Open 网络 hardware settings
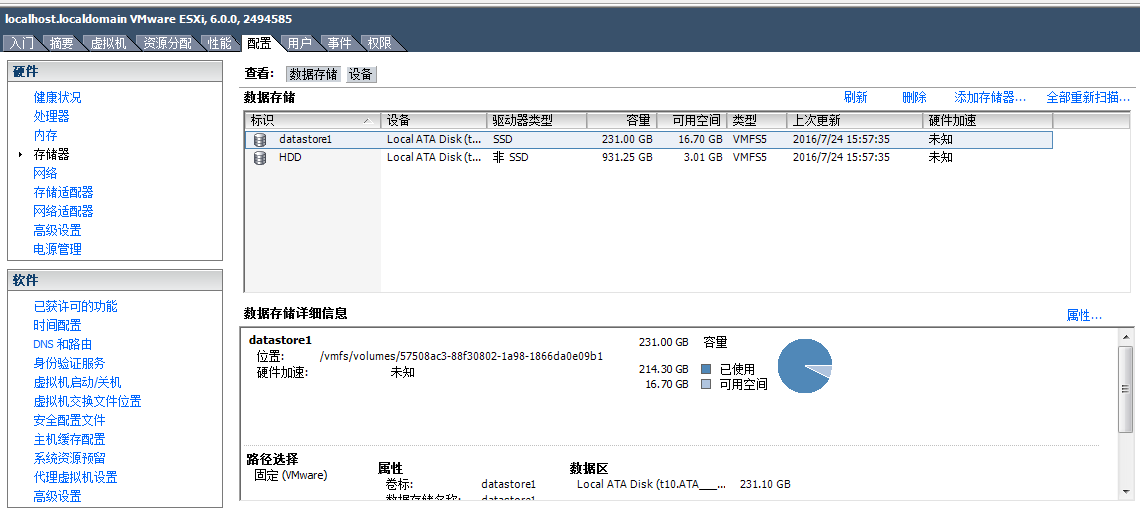 tap(45, 173)
